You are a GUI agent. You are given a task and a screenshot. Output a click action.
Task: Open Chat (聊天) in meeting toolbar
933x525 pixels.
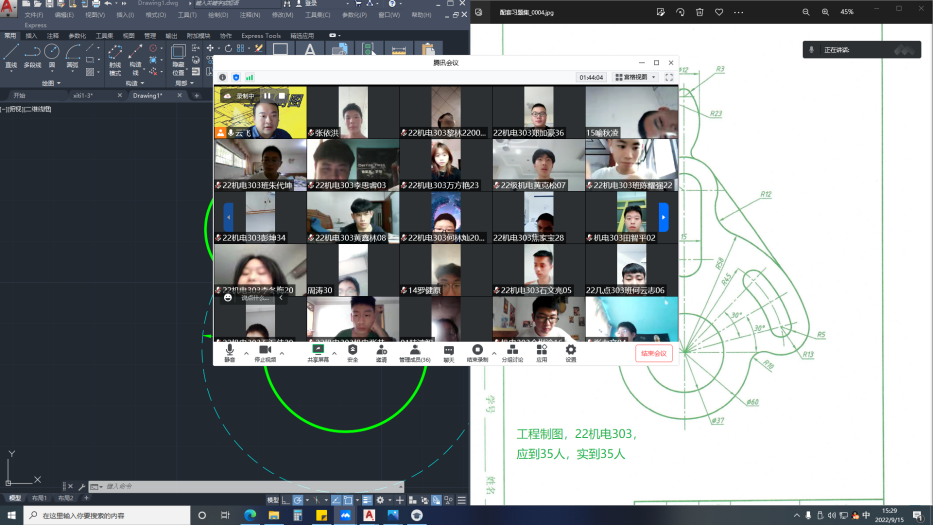[449, 353]
